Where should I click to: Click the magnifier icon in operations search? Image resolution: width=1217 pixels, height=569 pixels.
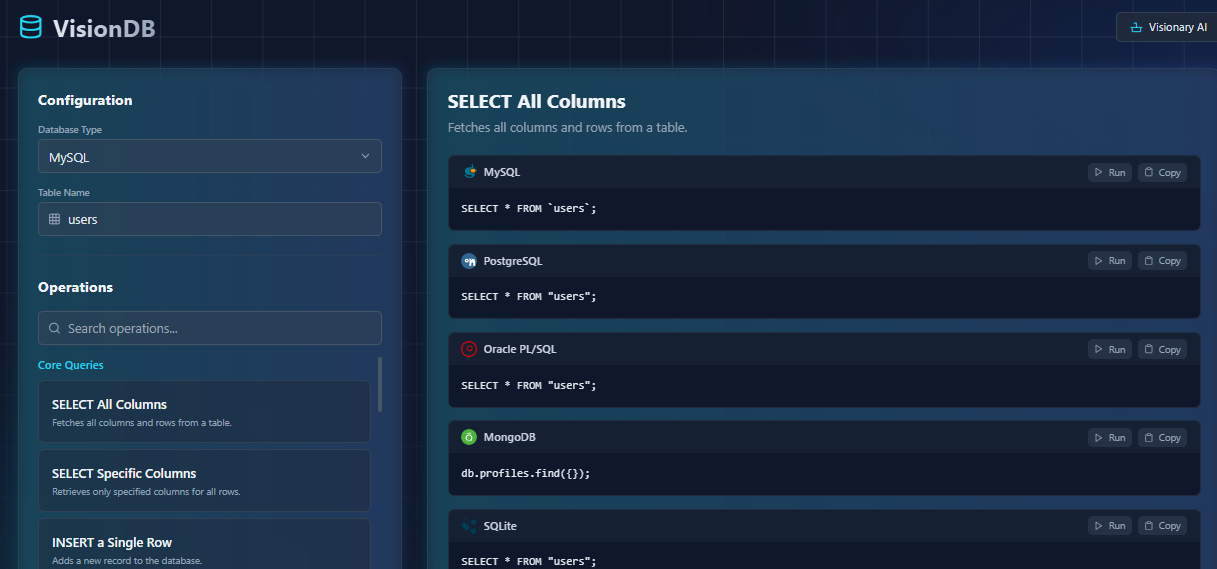click(55, 328)
